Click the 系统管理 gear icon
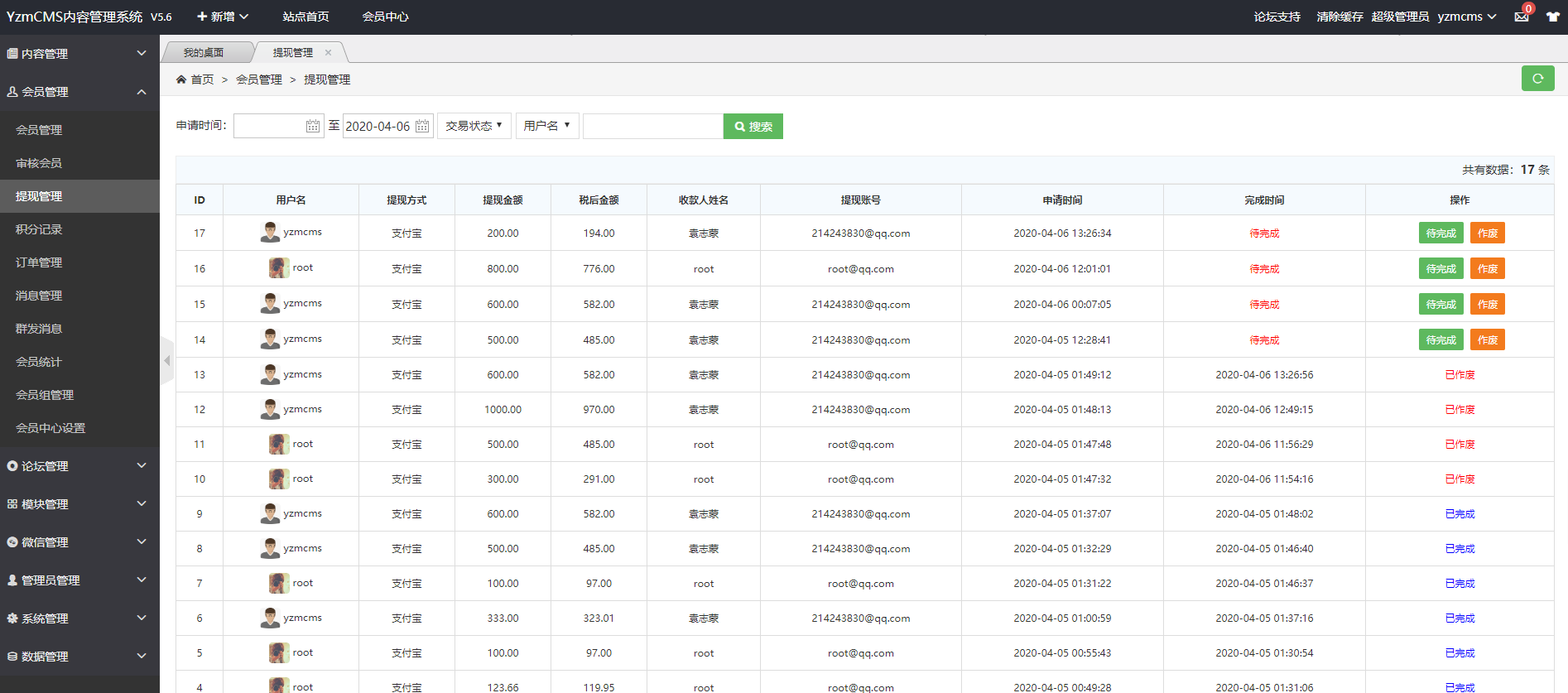Image resolution: width=1568 pixels, height=693 pixels. pos(12,618)
